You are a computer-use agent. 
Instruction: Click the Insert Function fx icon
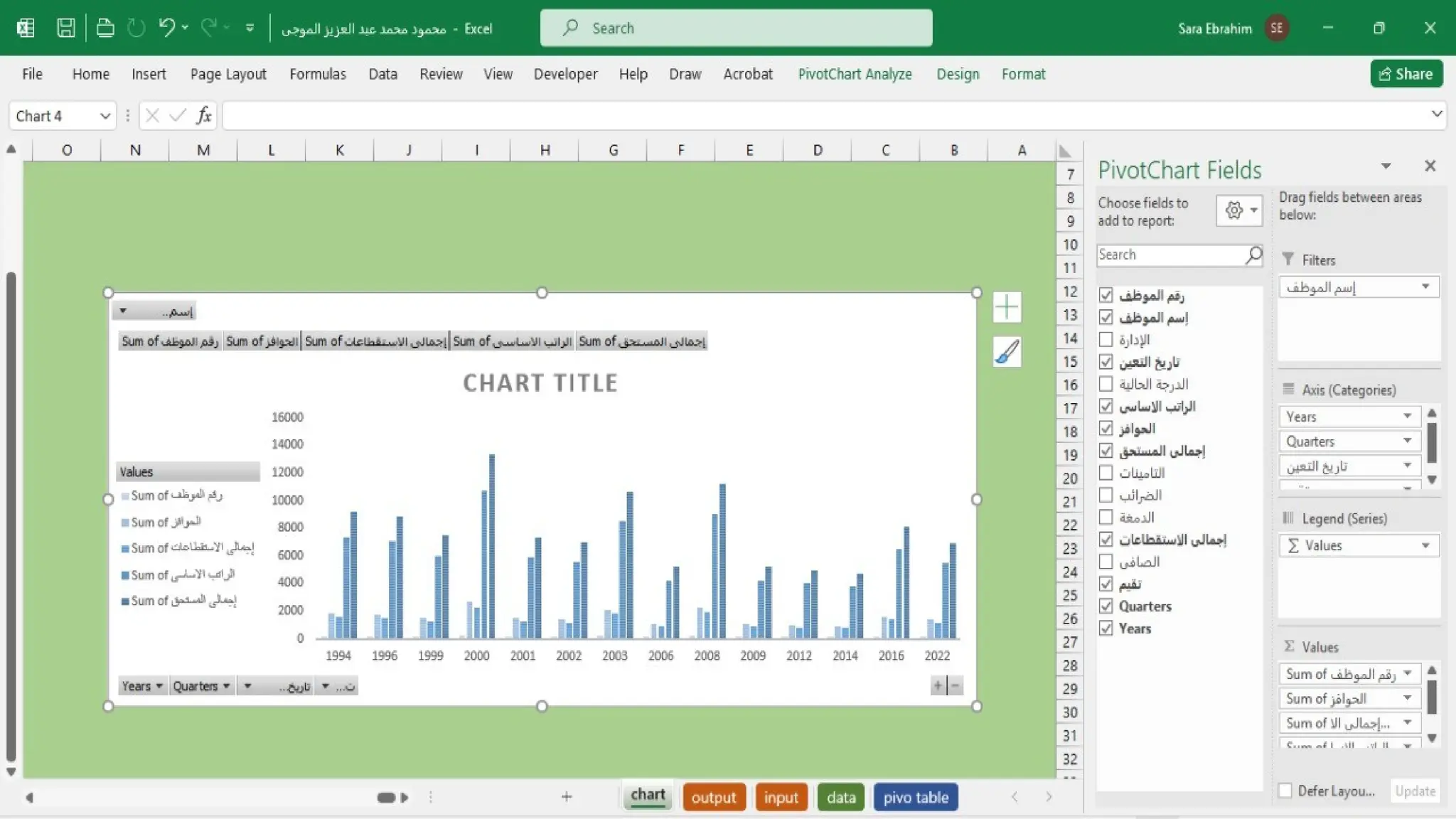coord(204,116)
